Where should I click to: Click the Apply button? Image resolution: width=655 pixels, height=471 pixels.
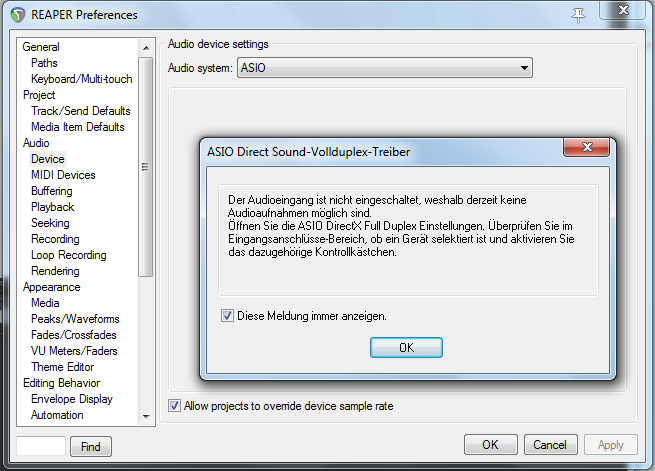pyautogui.click(x=610, y=445)
